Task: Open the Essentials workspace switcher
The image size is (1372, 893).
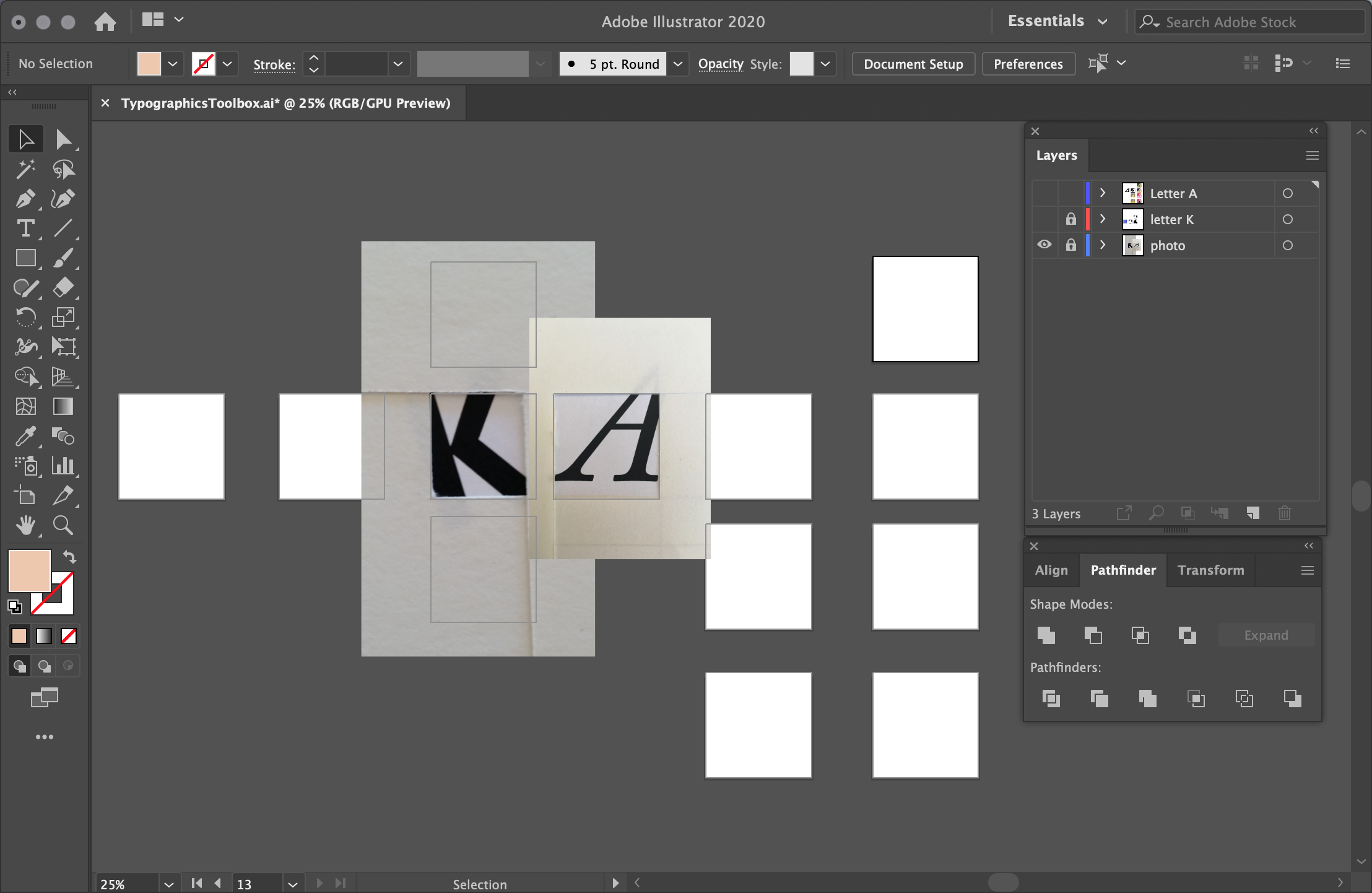Action: click(x=1057, y=21)
